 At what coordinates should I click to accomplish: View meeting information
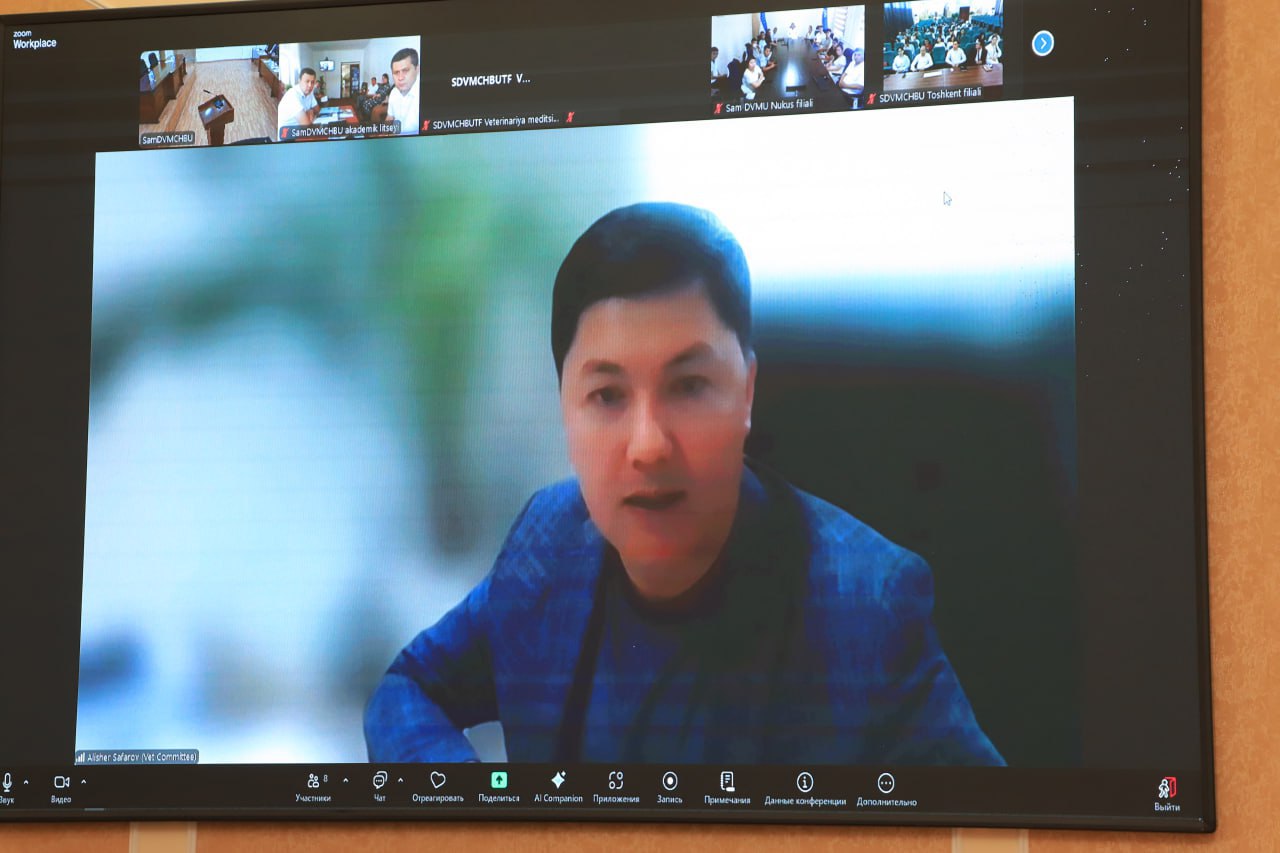[x=805, y=788]
